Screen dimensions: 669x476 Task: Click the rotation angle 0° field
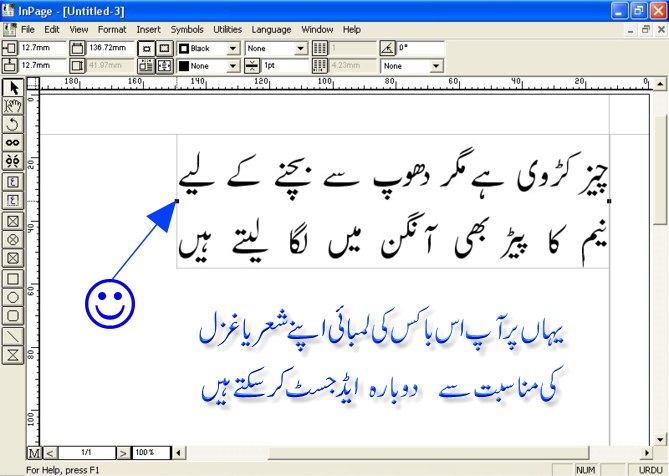(x=418, y=48)
